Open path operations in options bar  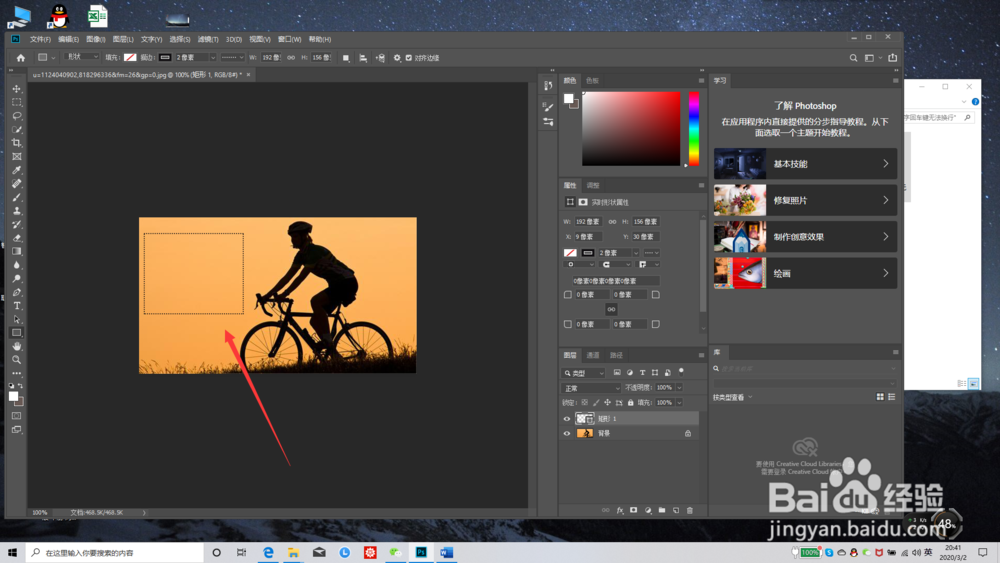click(346, 57)
